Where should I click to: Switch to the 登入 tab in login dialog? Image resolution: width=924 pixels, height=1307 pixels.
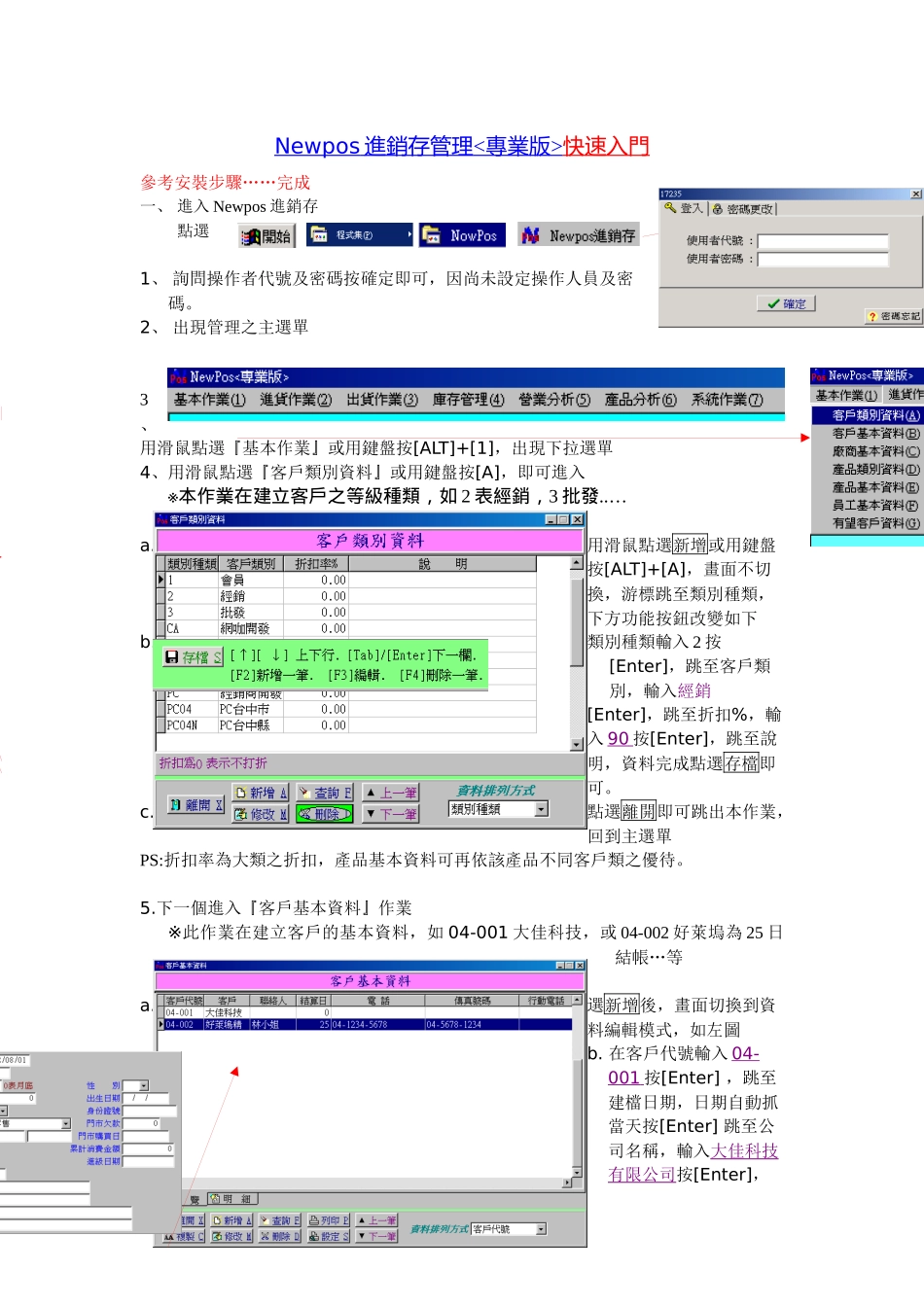coord(684,208)
